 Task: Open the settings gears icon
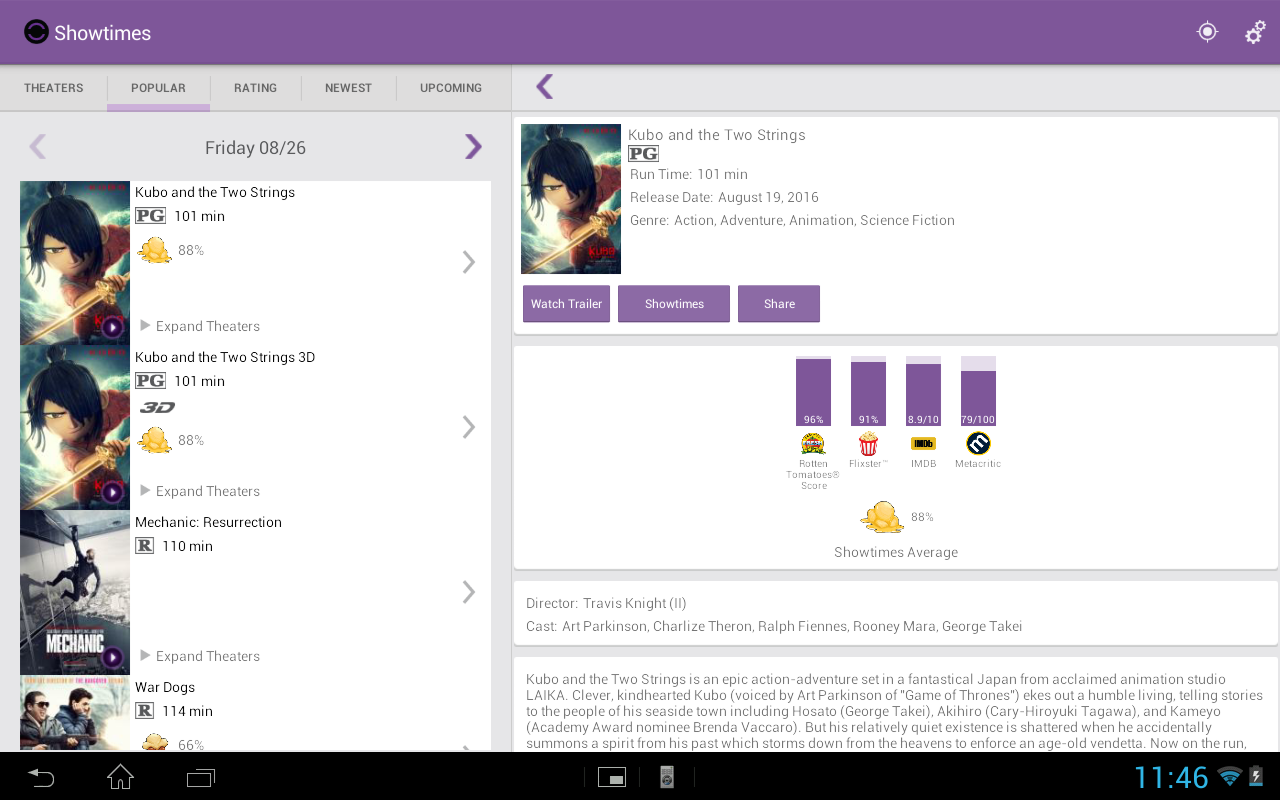click(1255, 33)
